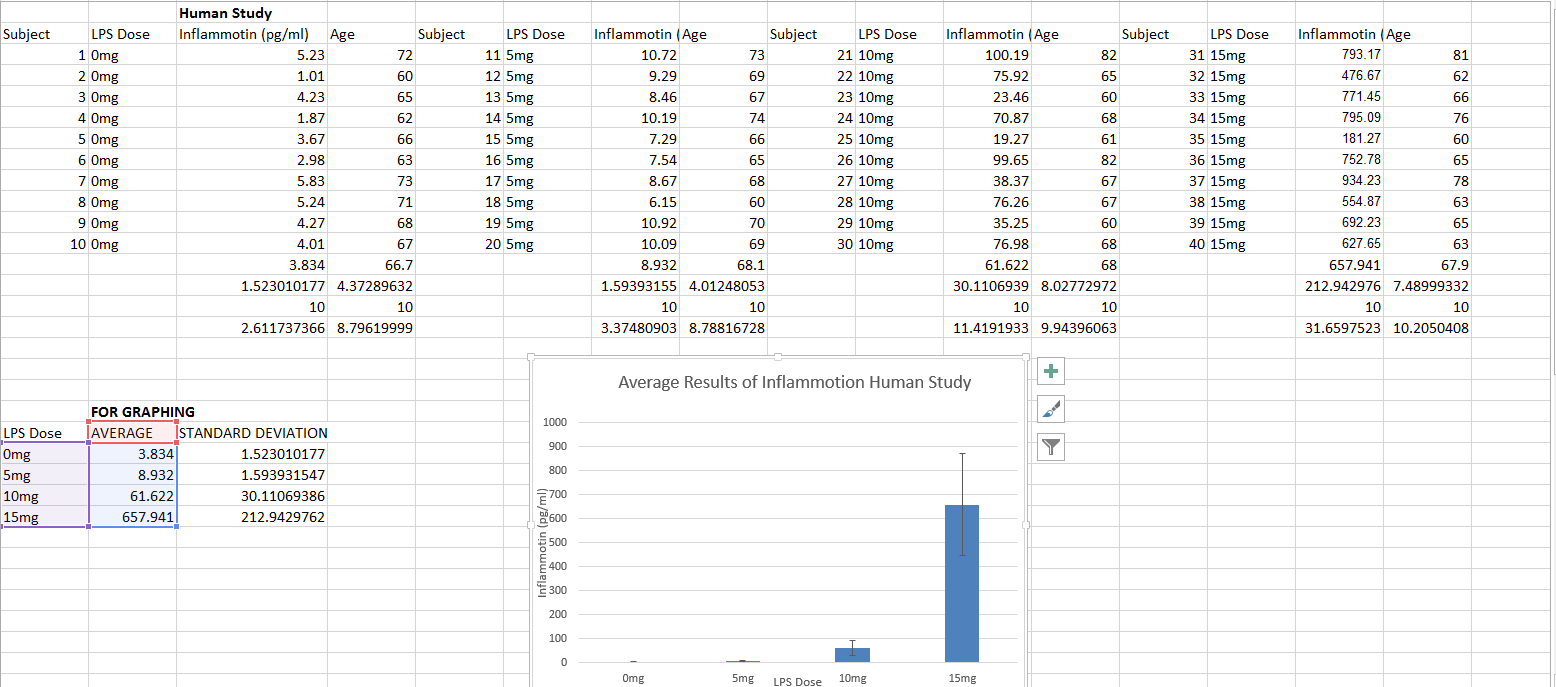
Task: Select the LPS Dose horizontal axis title
Action: point(797,681)
